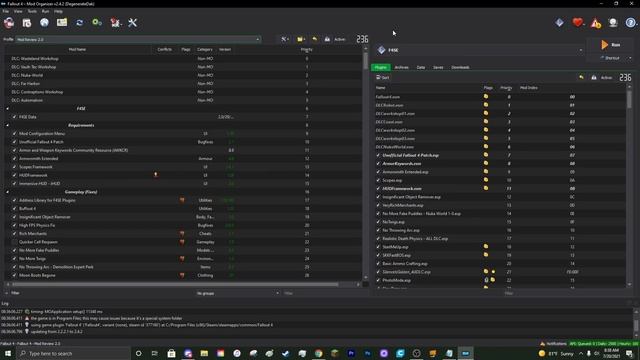Click the blue refresh arrows icon
The width and height of the screenshot is (640, 360).
[x=80, y=23]
